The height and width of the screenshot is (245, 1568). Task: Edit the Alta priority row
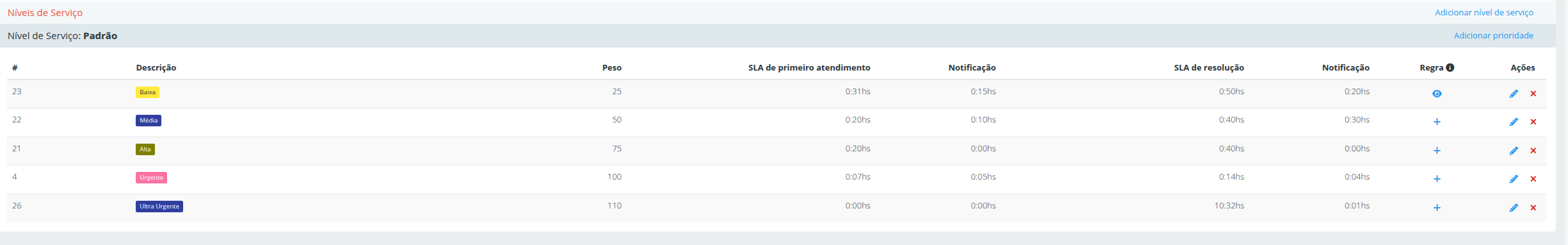pyautogui.click(x=1514, y=151)
